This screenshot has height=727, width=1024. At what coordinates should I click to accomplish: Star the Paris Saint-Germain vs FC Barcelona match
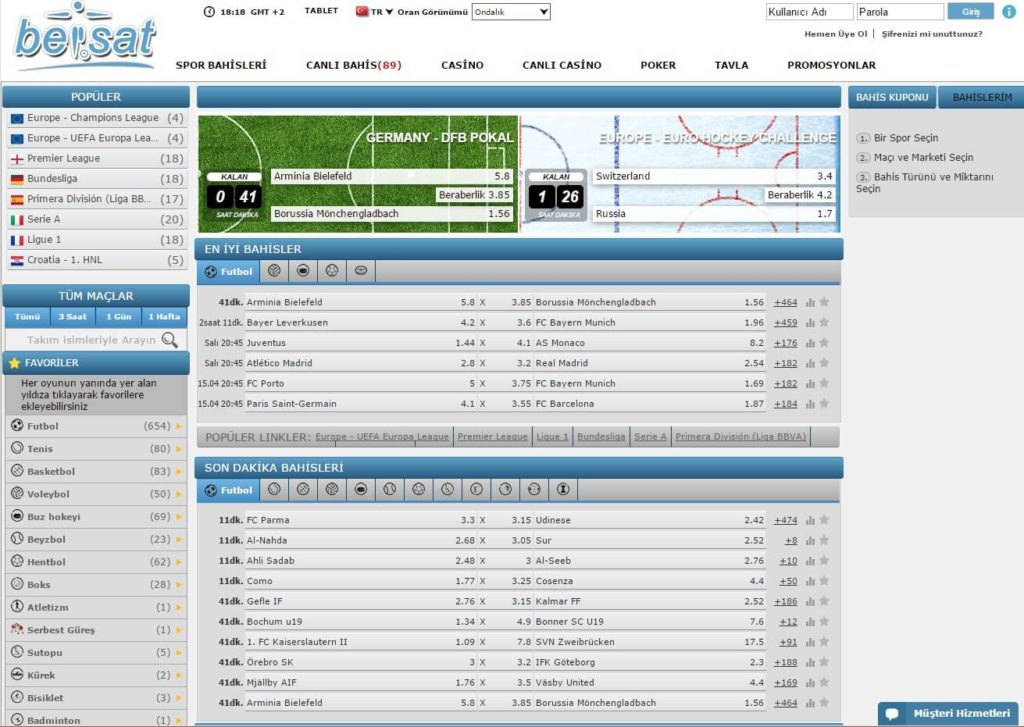824,403
